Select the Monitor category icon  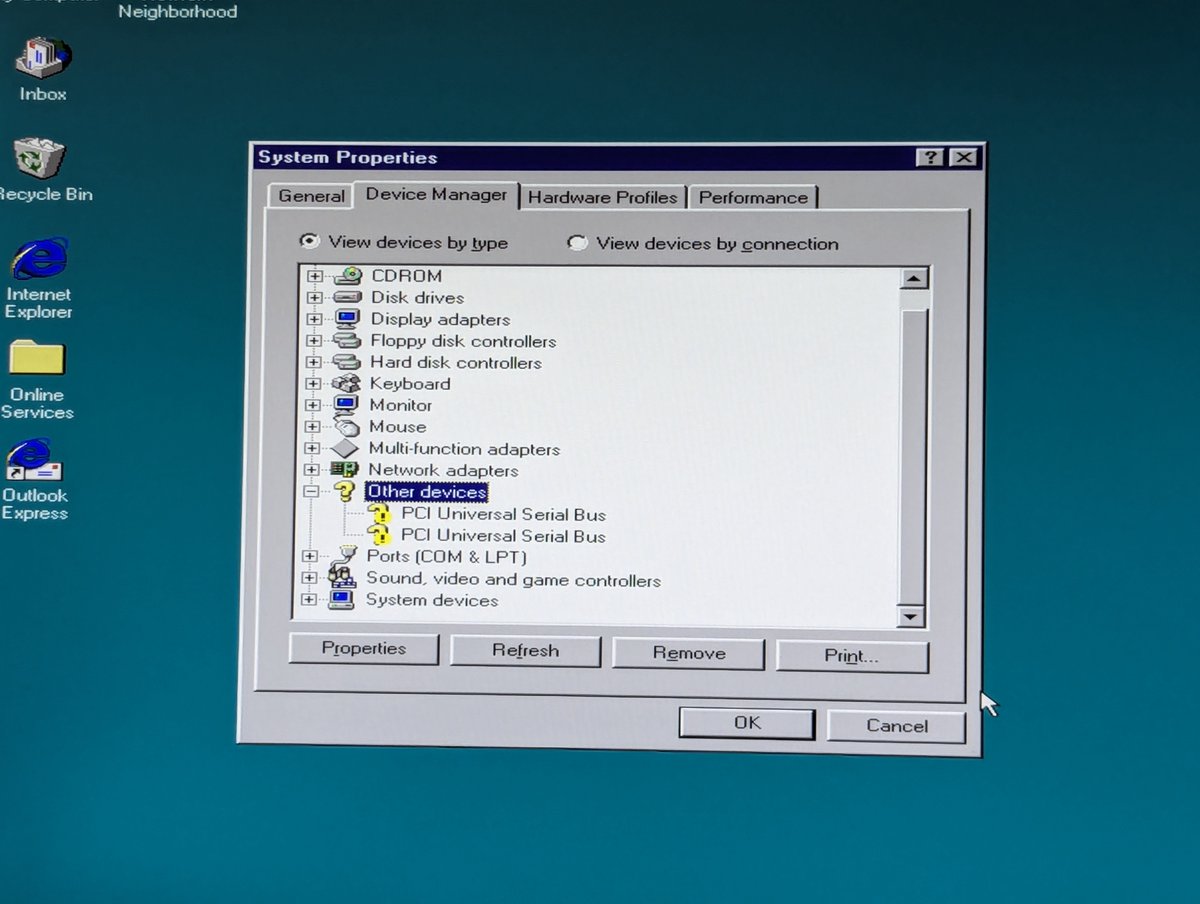pyautogui.click(x=346, y=405)
